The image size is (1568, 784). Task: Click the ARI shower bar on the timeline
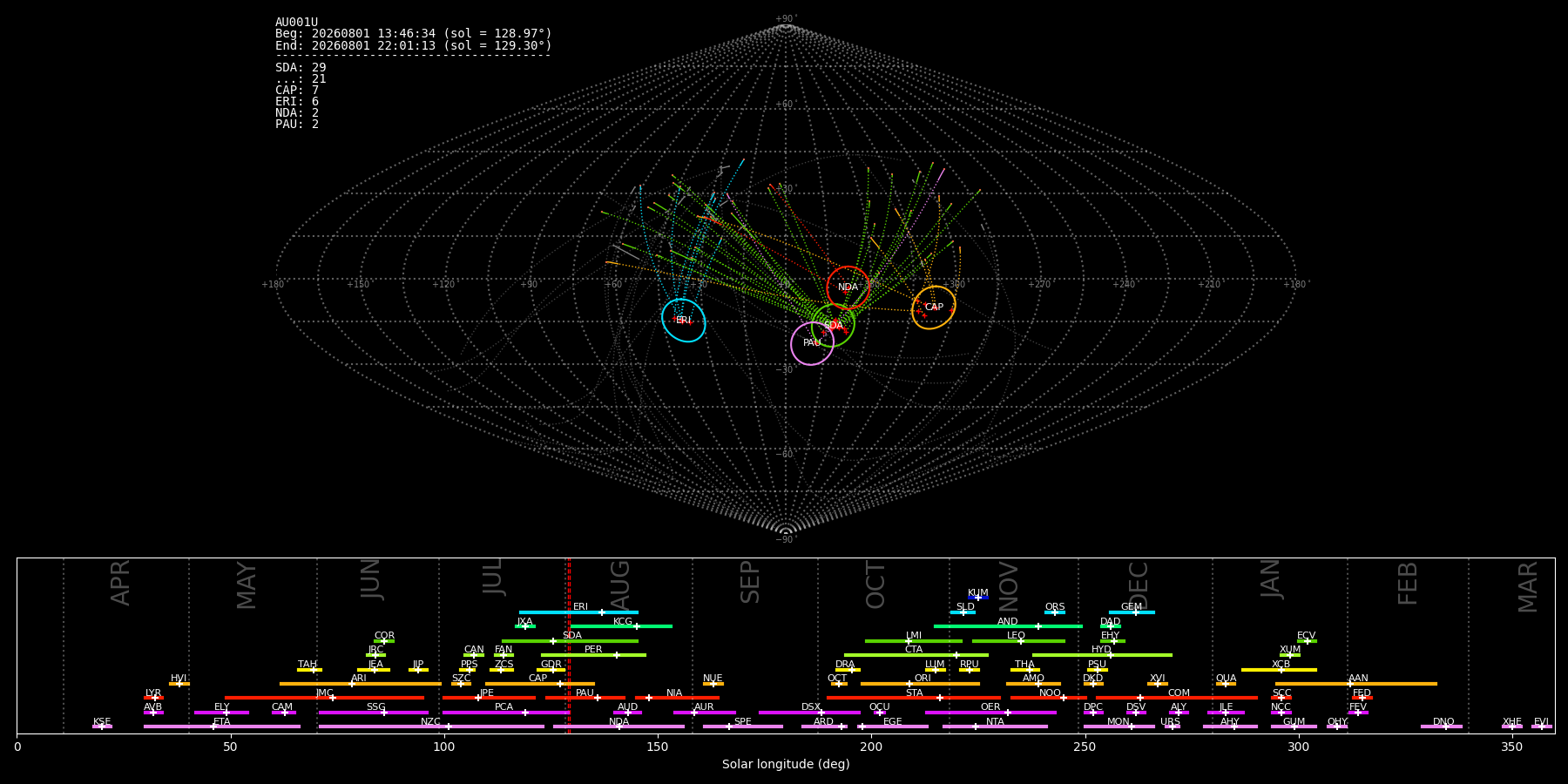pos(361,684)
